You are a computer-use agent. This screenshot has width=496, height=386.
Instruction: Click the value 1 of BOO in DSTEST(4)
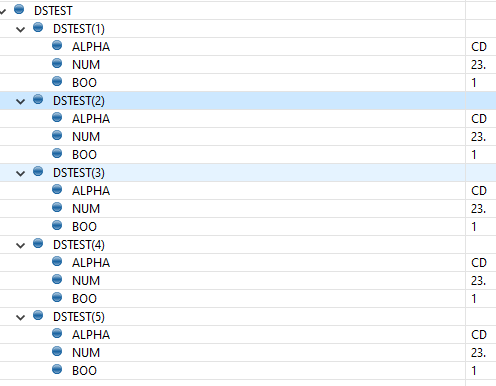[x=474, y=299]
